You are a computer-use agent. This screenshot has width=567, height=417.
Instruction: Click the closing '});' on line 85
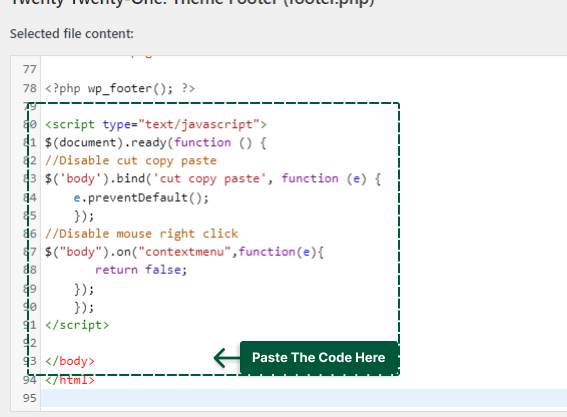(84, 216)
